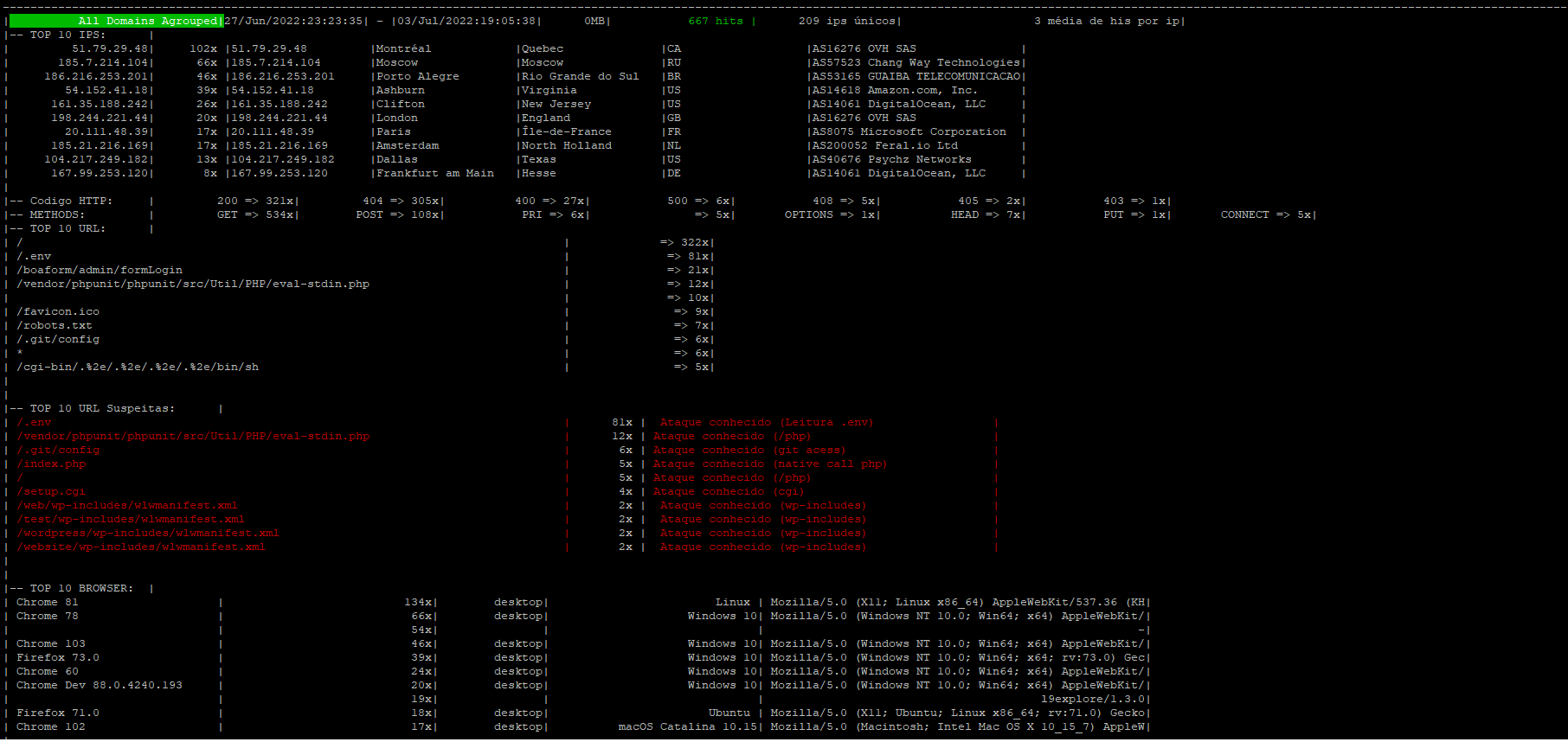1568x742 pixels.
Task: Select the end timestamp 03/Jul/2022:19:05:38
Action: tap(467, 21)
